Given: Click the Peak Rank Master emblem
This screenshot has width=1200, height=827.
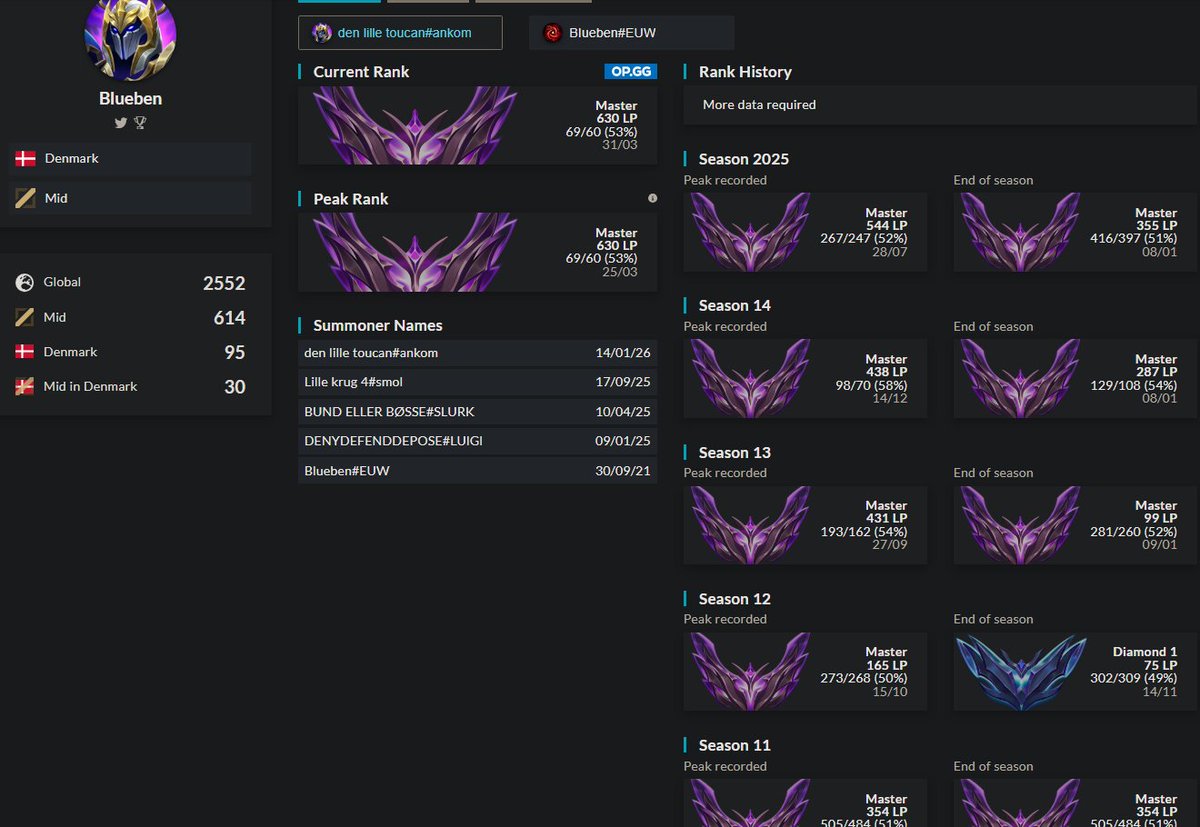Looking at the screenshot, I should click(415, 253).
